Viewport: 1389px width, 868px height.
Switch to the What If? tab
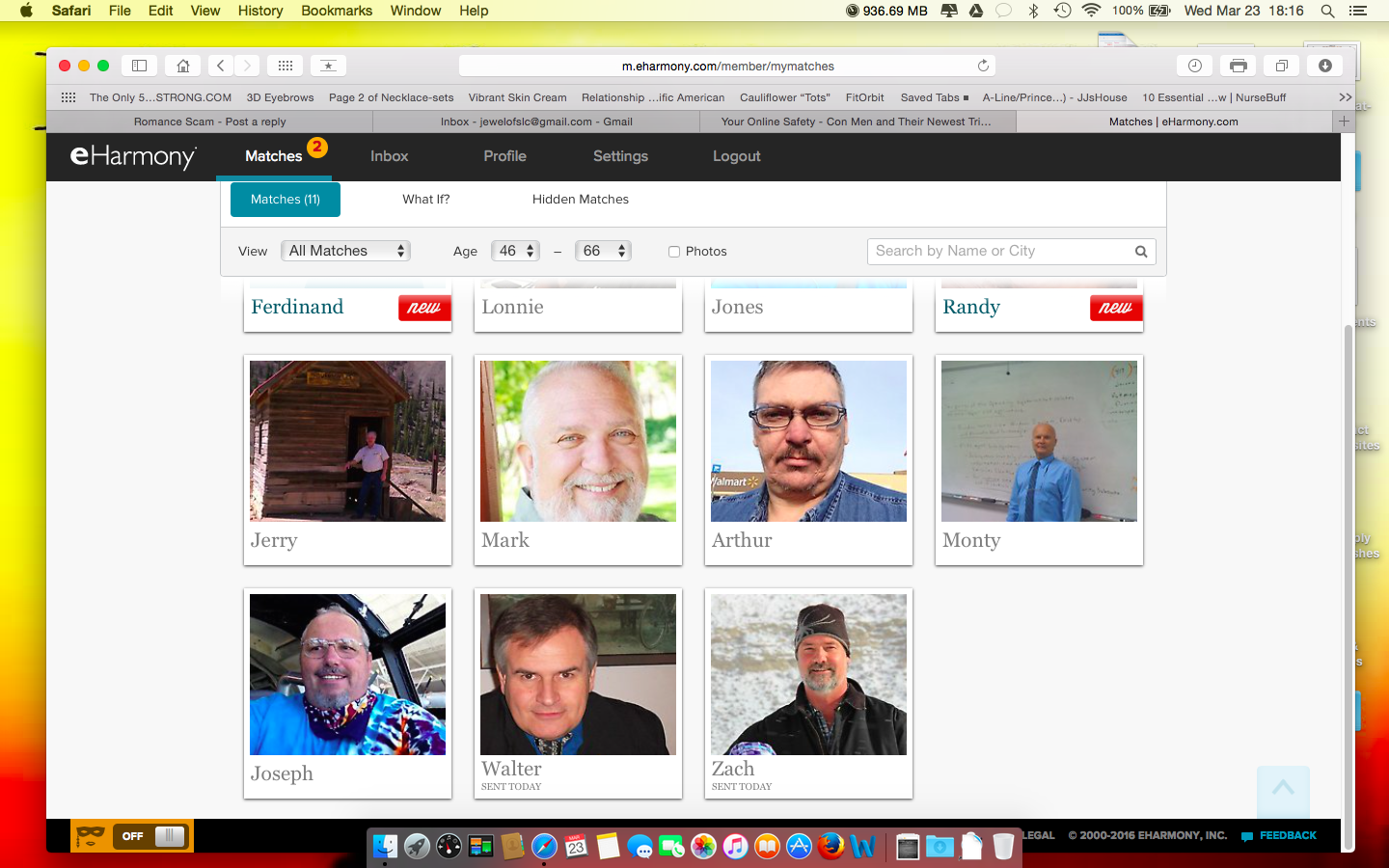point(426,200)
